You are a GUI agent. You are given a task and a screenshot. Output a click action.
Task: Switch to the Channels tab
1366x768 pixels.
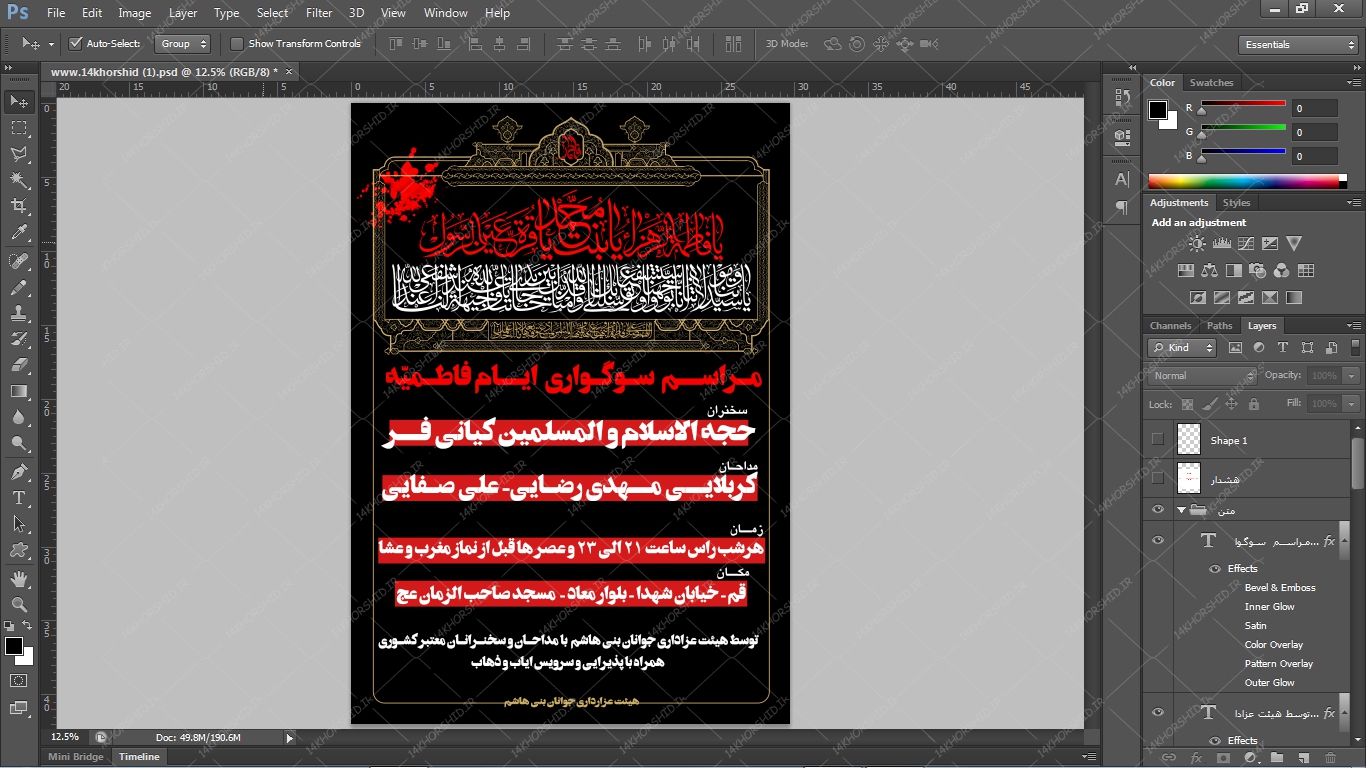pyautogui.click(x=1170, y=326)
